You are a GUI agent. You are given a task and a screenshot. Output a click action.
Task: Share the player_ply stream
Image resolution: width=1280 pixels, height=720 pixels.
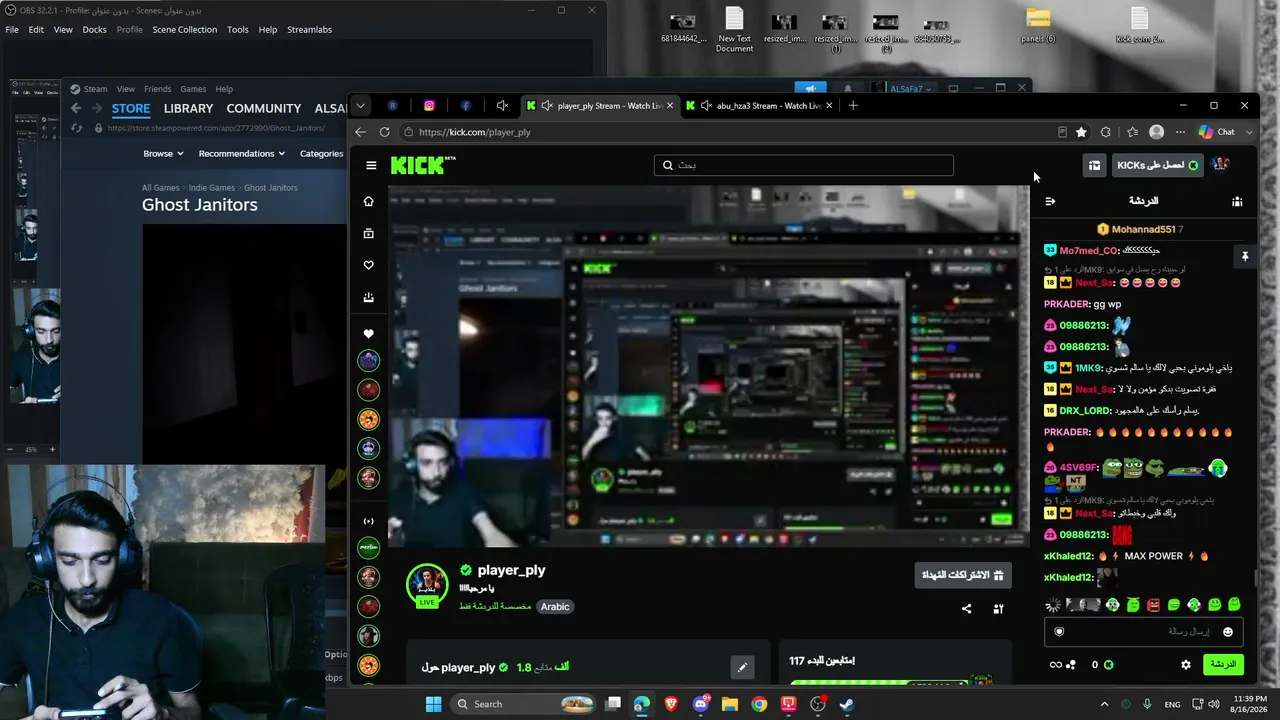966,608
